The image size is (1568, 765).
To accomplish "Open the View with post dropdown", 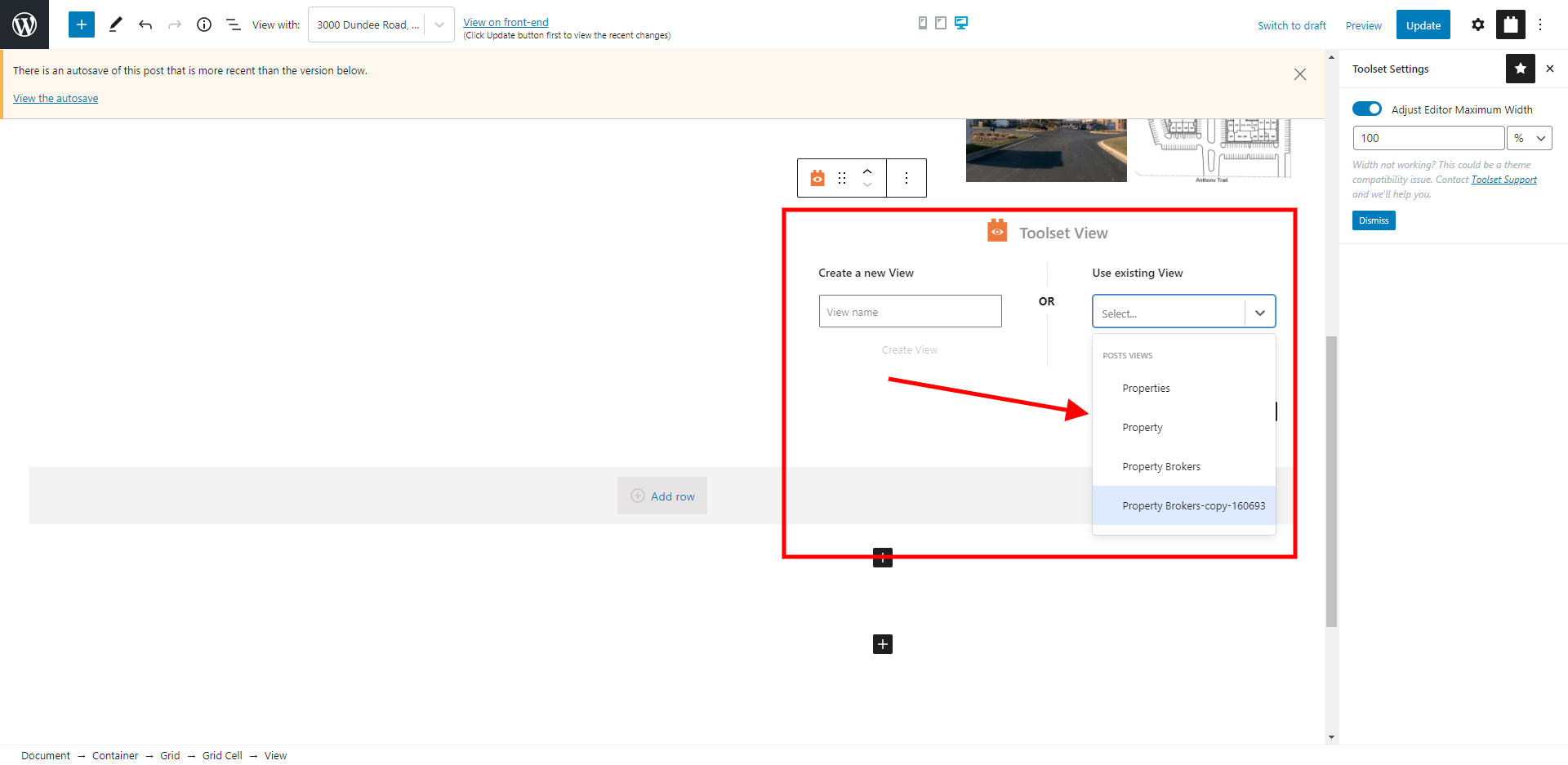I will pos(381,24).
